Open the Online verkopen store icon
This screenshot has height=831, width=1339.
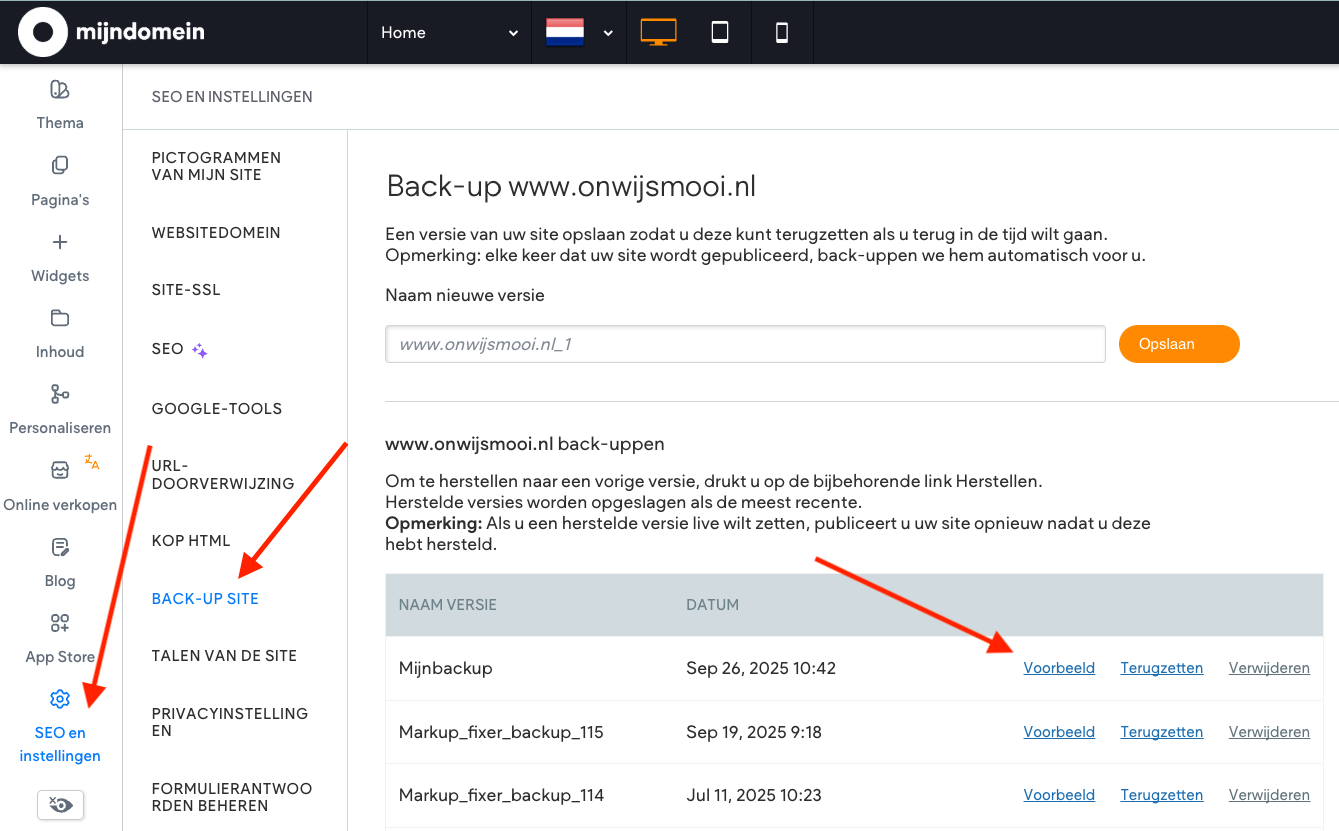coord(60,470)
